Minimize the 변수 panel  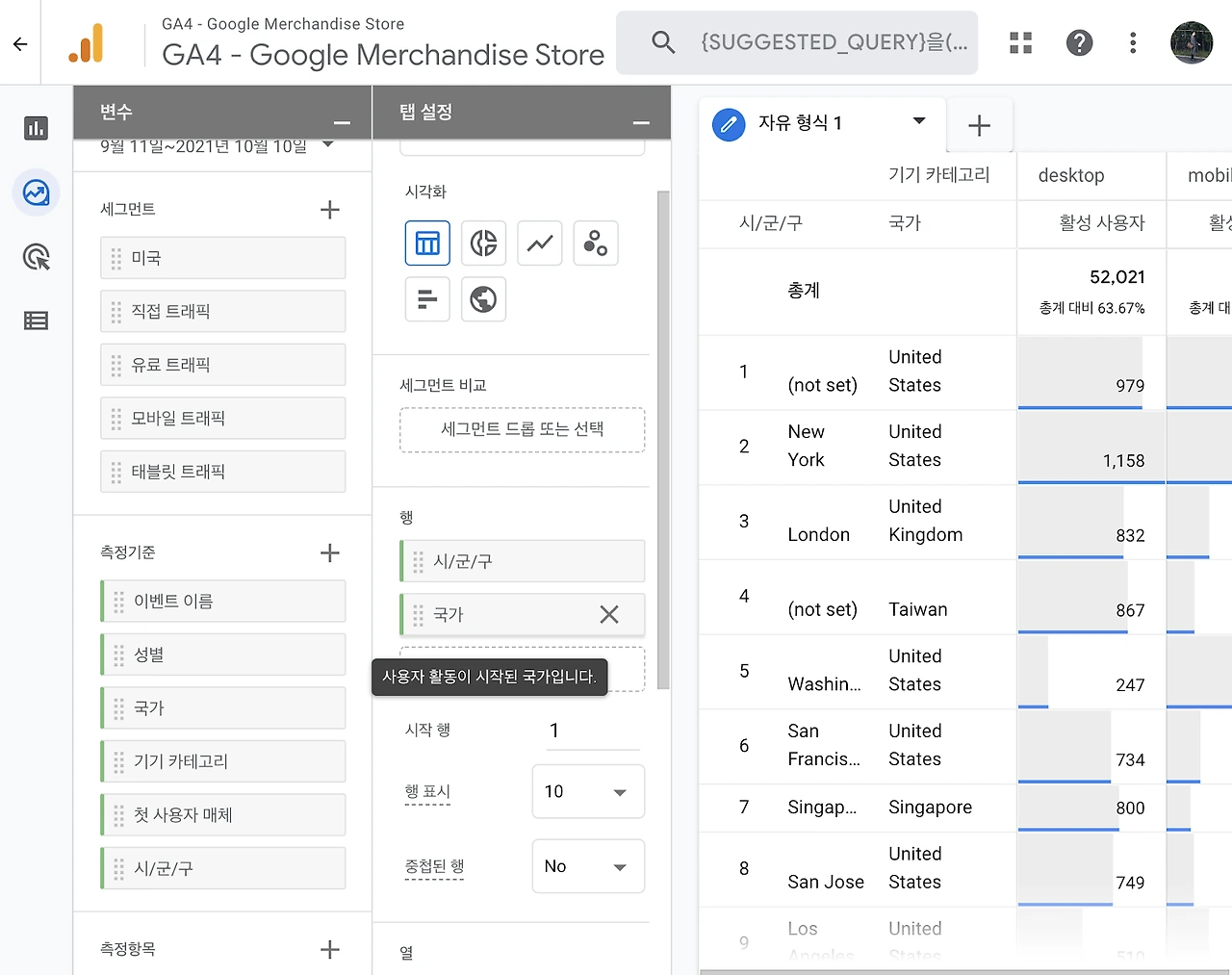342,122
